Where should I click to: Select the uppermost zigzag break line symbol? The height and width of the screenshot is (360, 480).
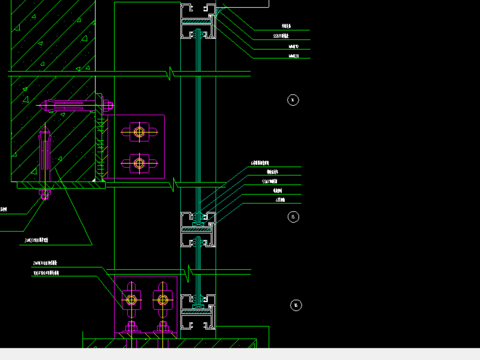click(171, 73)
